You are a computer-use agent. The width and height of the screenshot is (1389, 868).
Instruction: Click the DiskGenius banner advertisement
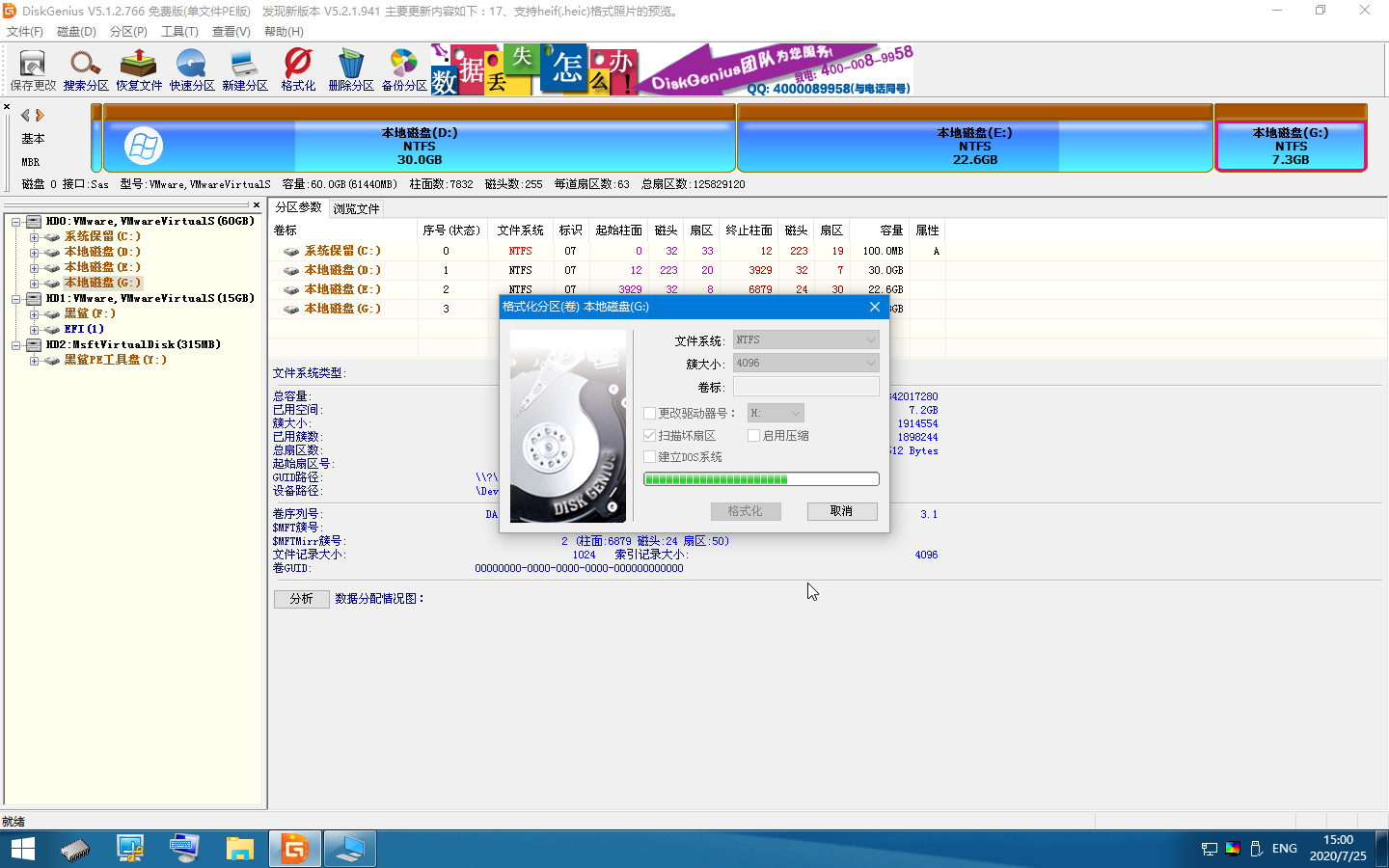(671, 69)
